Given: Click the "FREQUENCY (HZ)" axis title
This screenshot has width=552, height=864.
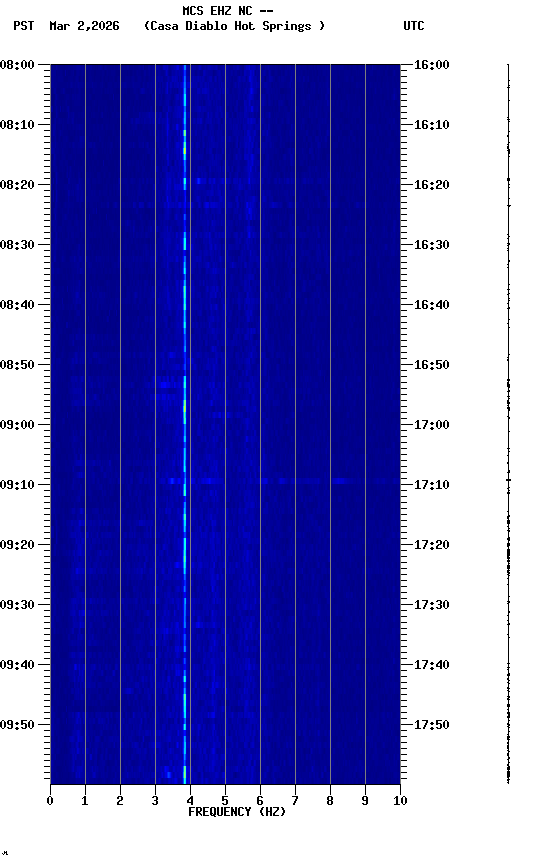Looking at the screenshot, I should coord(237,812).
